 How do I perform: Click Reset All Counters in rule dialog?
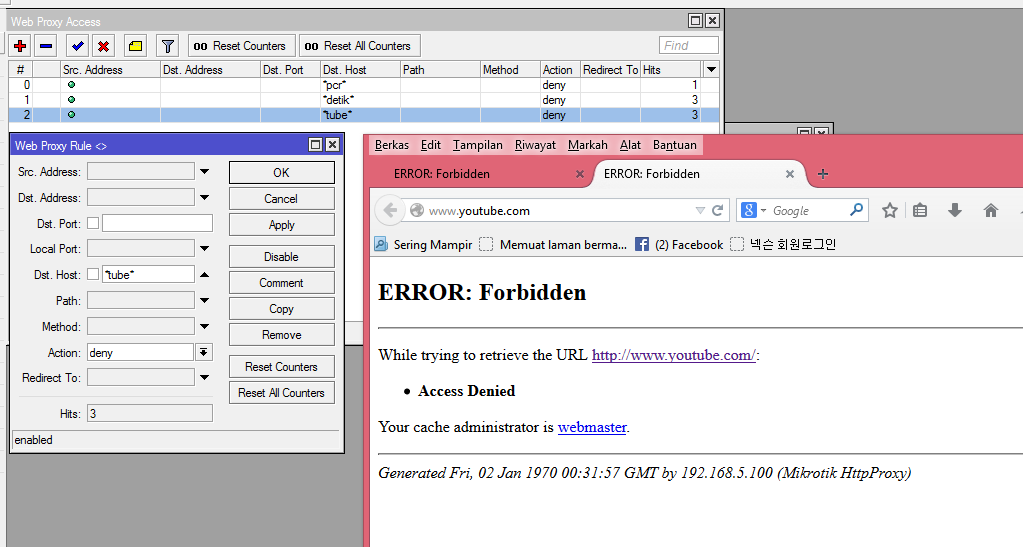pos(281,393)
